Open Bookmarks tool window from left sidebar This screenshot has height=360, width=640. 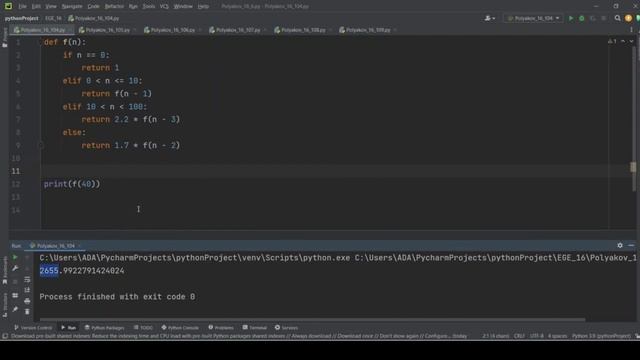point(4,270)
